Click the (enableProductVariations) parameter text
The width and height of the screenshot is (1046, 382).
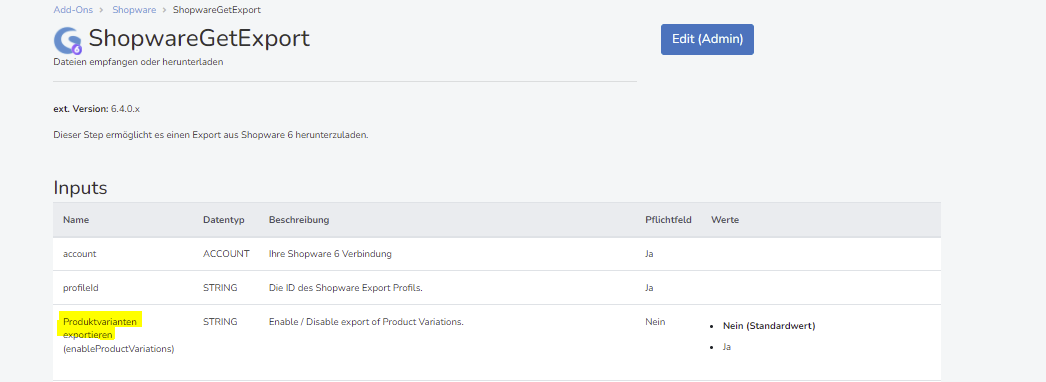[118, 348]
